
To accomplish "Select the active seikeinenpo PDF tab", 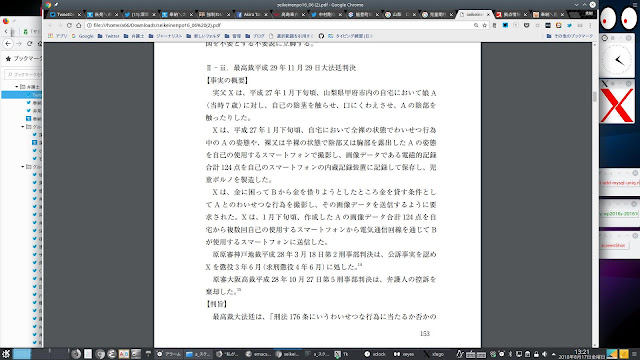I will (x=474, y=14).
